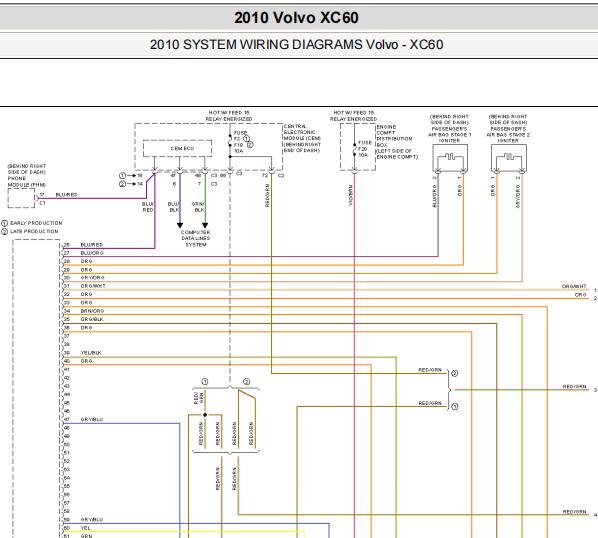Click the black arrowhead on the green data line
Viewport: 598px width, 538px height.
[x=205, y=225]
